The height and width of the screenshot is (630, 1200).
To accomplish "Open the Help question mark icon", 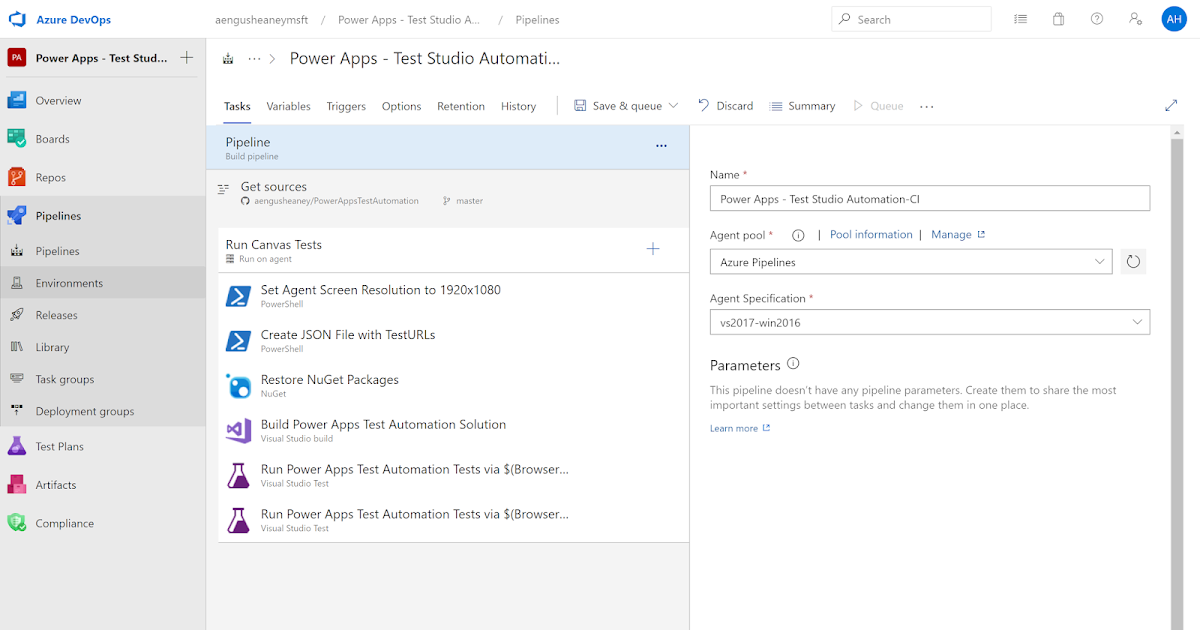I will [1096, 18].
